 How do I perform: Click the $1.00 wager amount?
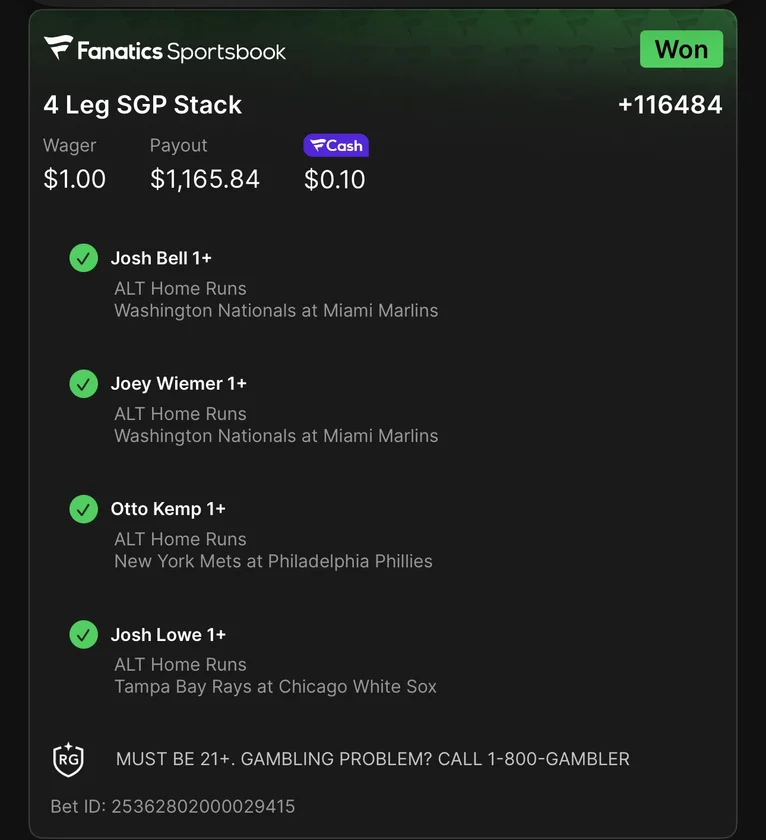[74, 180]
